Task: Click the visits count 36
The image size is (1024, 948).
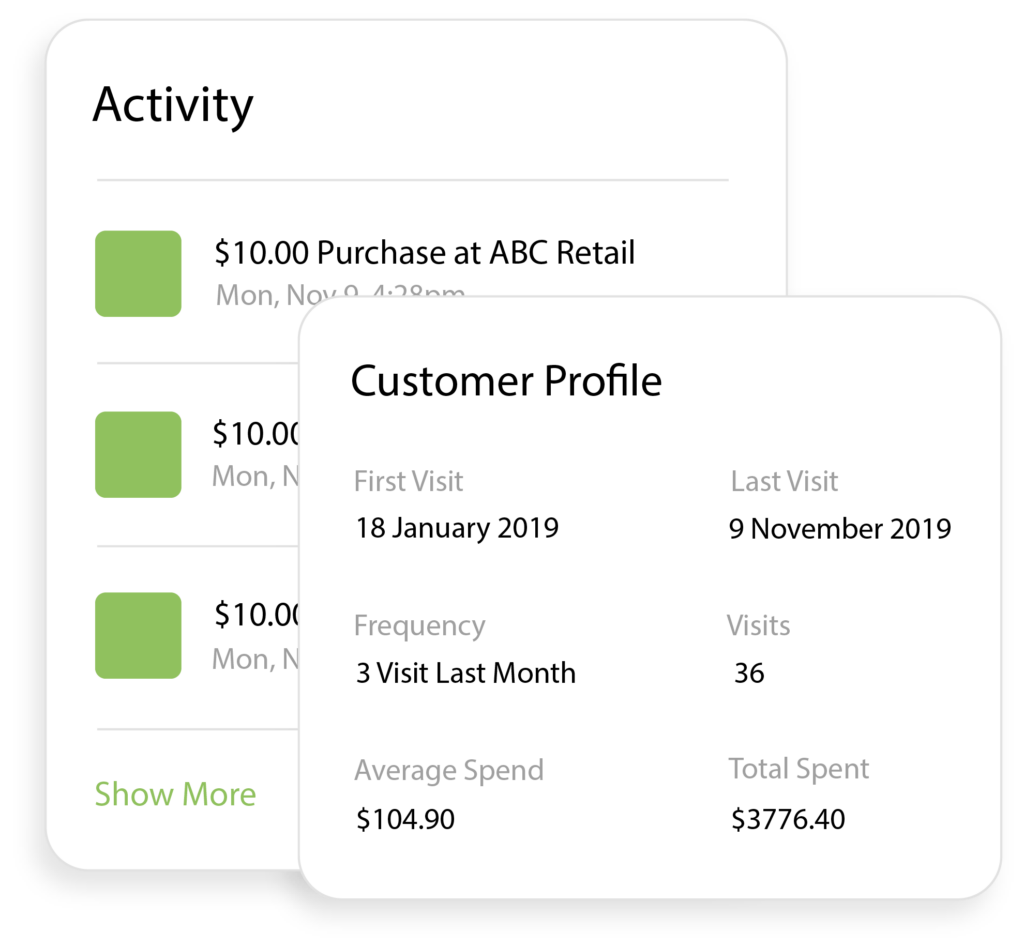Action: 749,673
